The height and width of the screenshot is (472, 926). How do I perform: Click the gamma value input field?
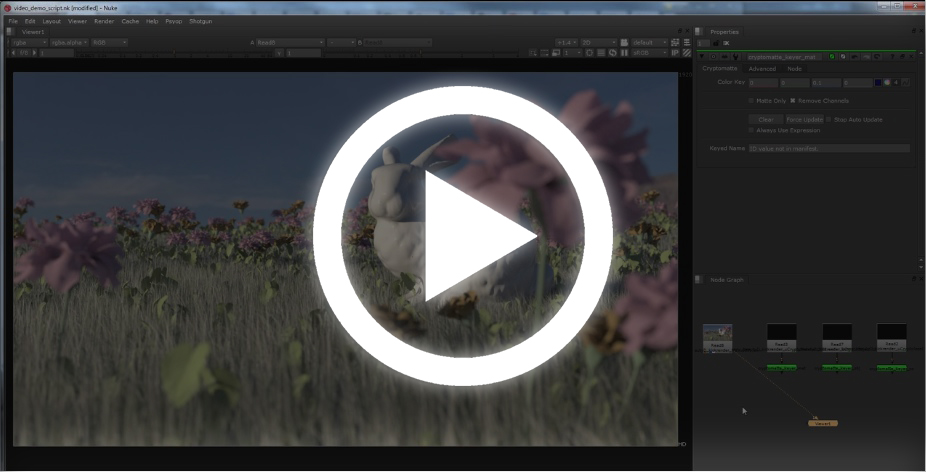click(x=304, y=53)
